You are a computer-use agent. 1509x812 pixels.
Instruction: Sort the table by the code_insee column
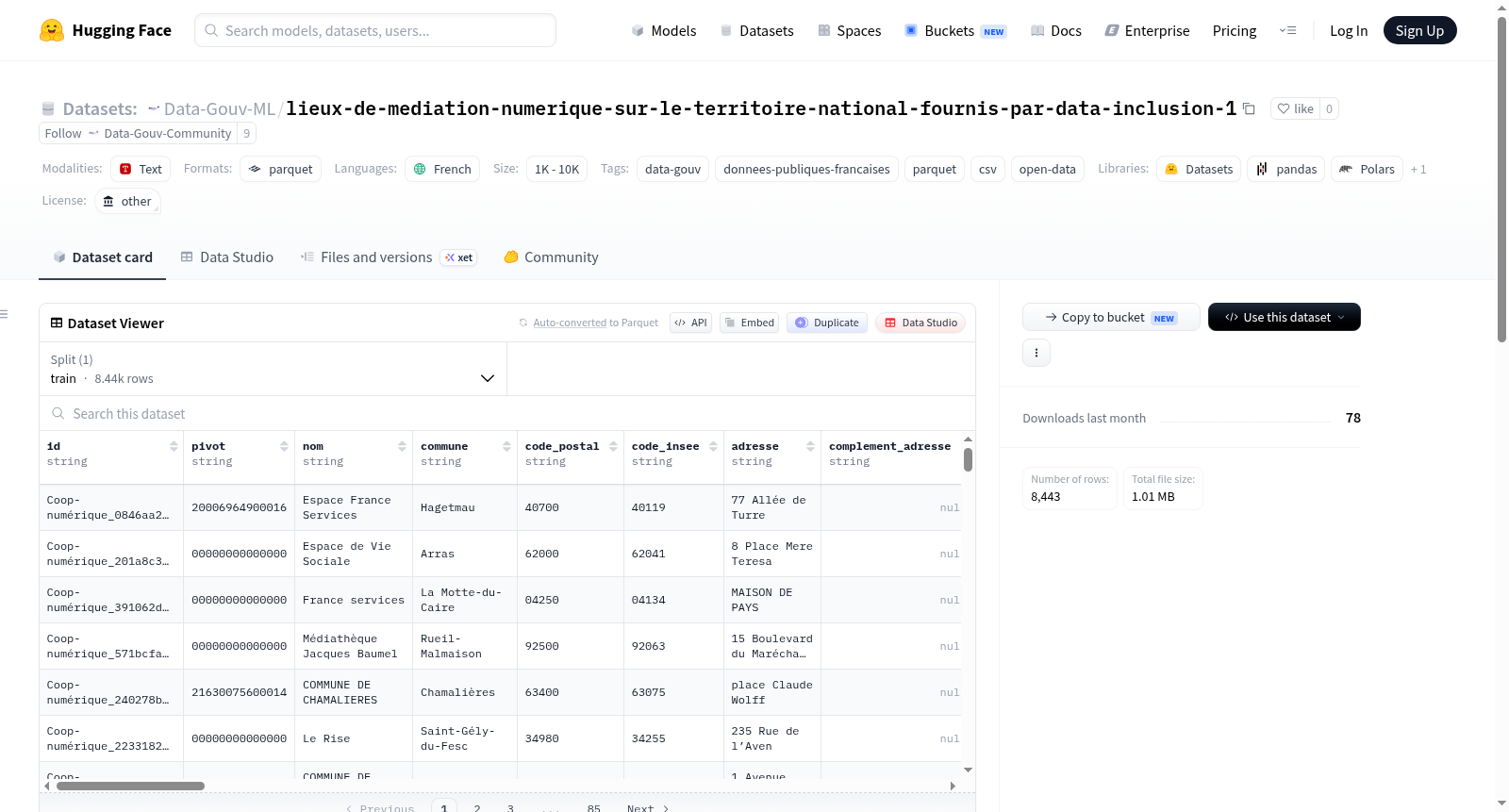[x=713, y=446]
